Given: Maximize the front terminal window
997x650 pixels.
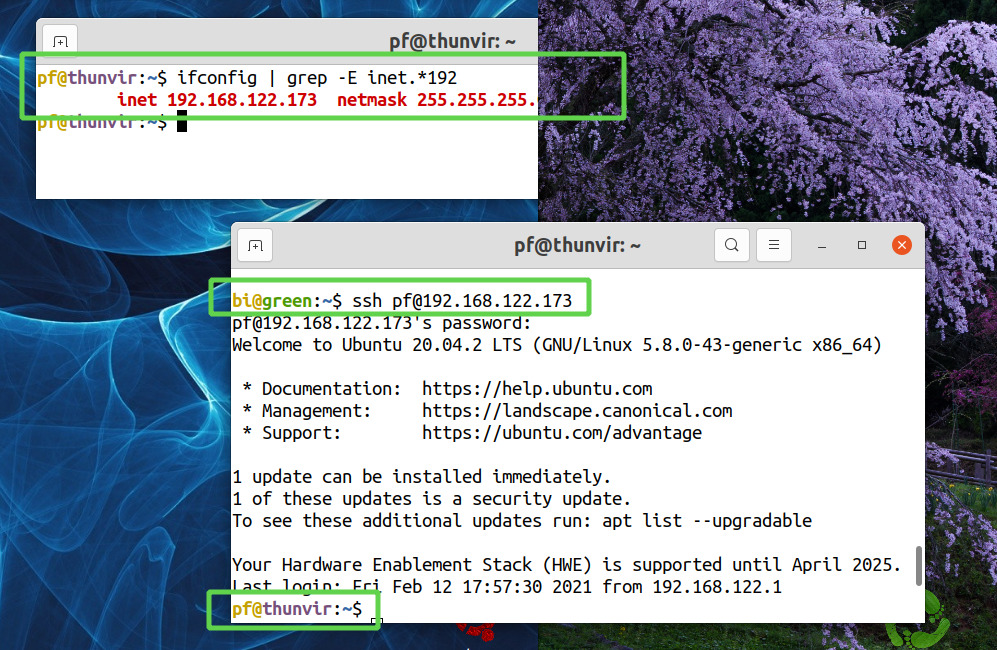Looking at the screenshot, I should click(x=862, y=245).
